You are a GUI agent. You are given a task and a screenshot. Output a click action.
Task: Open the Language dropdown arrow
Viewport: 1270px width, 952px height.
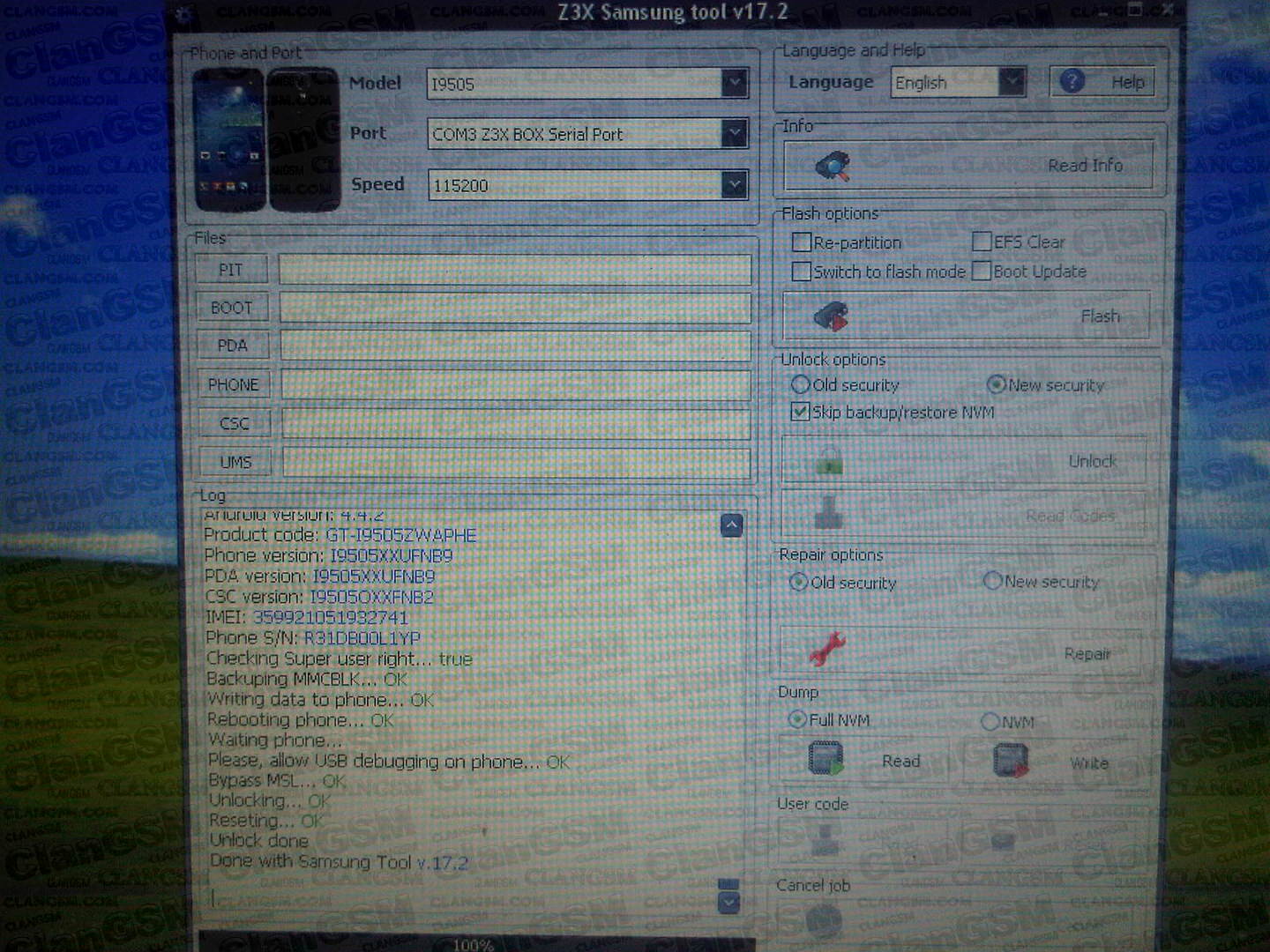click(1012, 82)
